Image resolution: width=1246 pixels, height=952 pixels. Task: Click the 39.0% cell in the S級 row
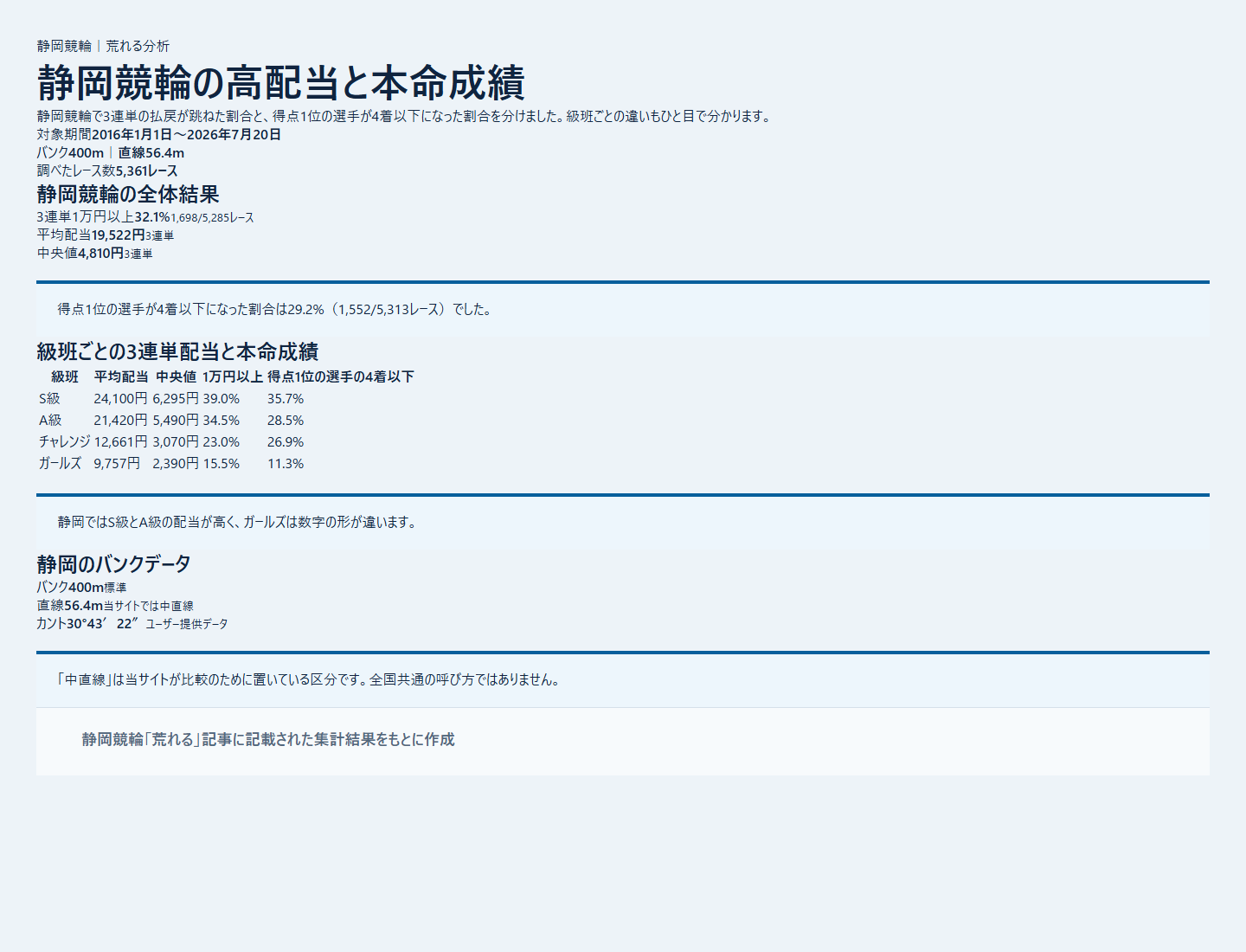tap(222, 399)
